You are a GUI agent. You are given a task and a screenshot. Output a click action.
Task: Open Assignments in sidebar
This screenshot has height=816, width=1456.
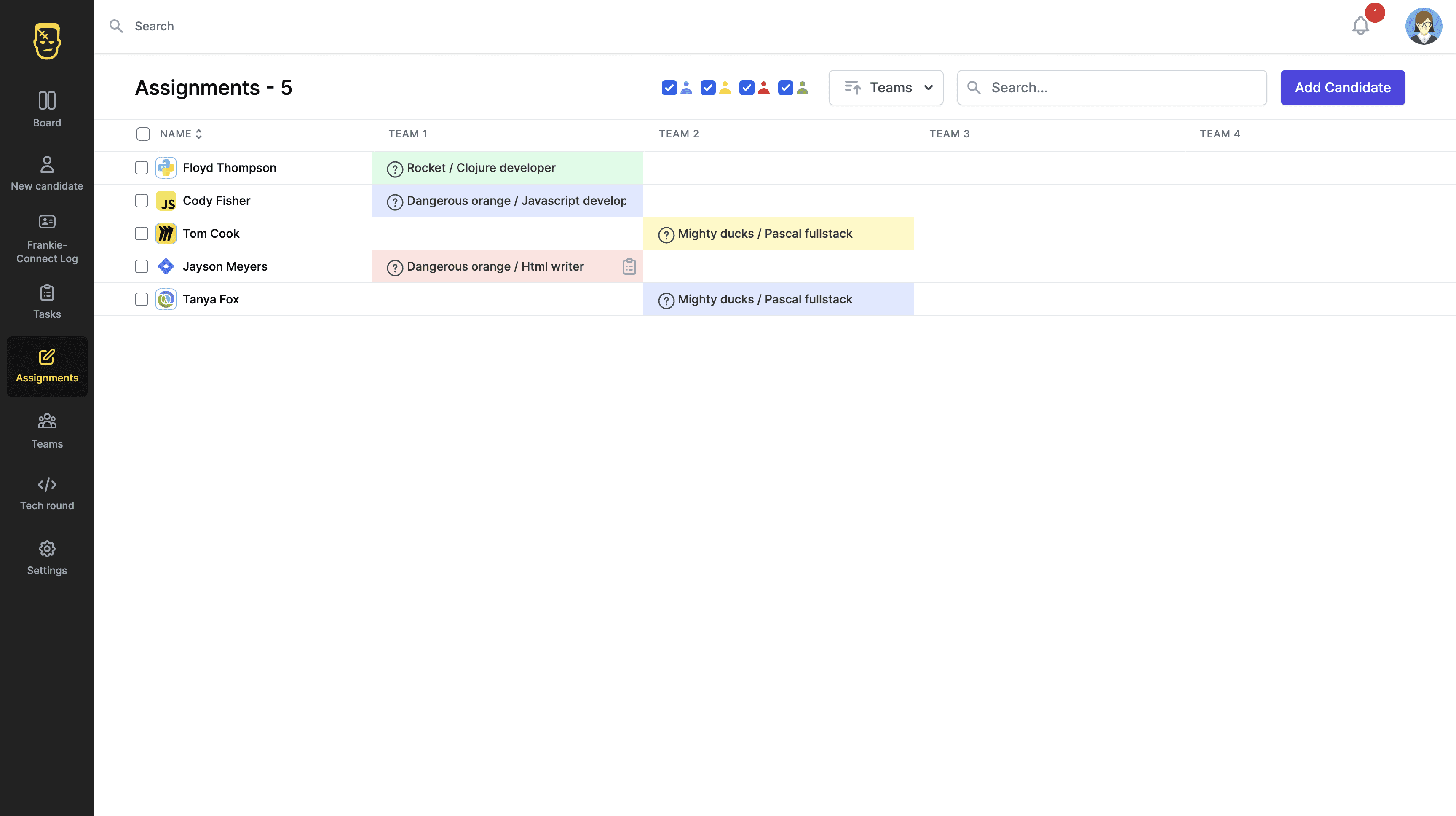pyautogui.click(x=47, y=366)
